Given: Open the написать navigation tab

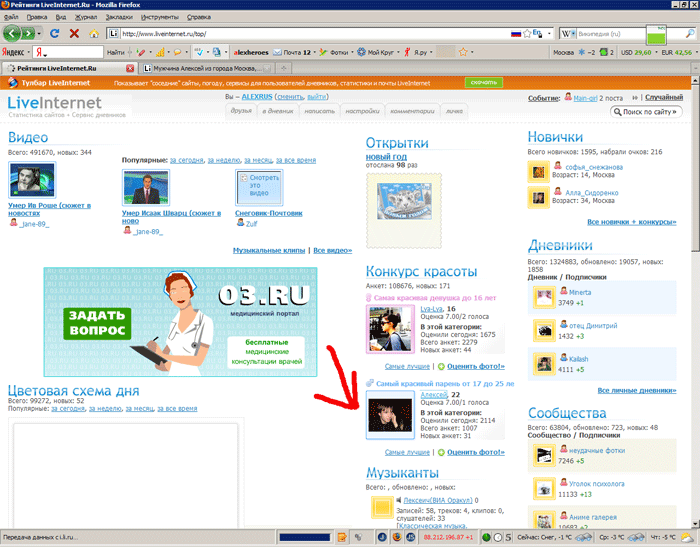Looking at the screenshot, I should [319, 110].
